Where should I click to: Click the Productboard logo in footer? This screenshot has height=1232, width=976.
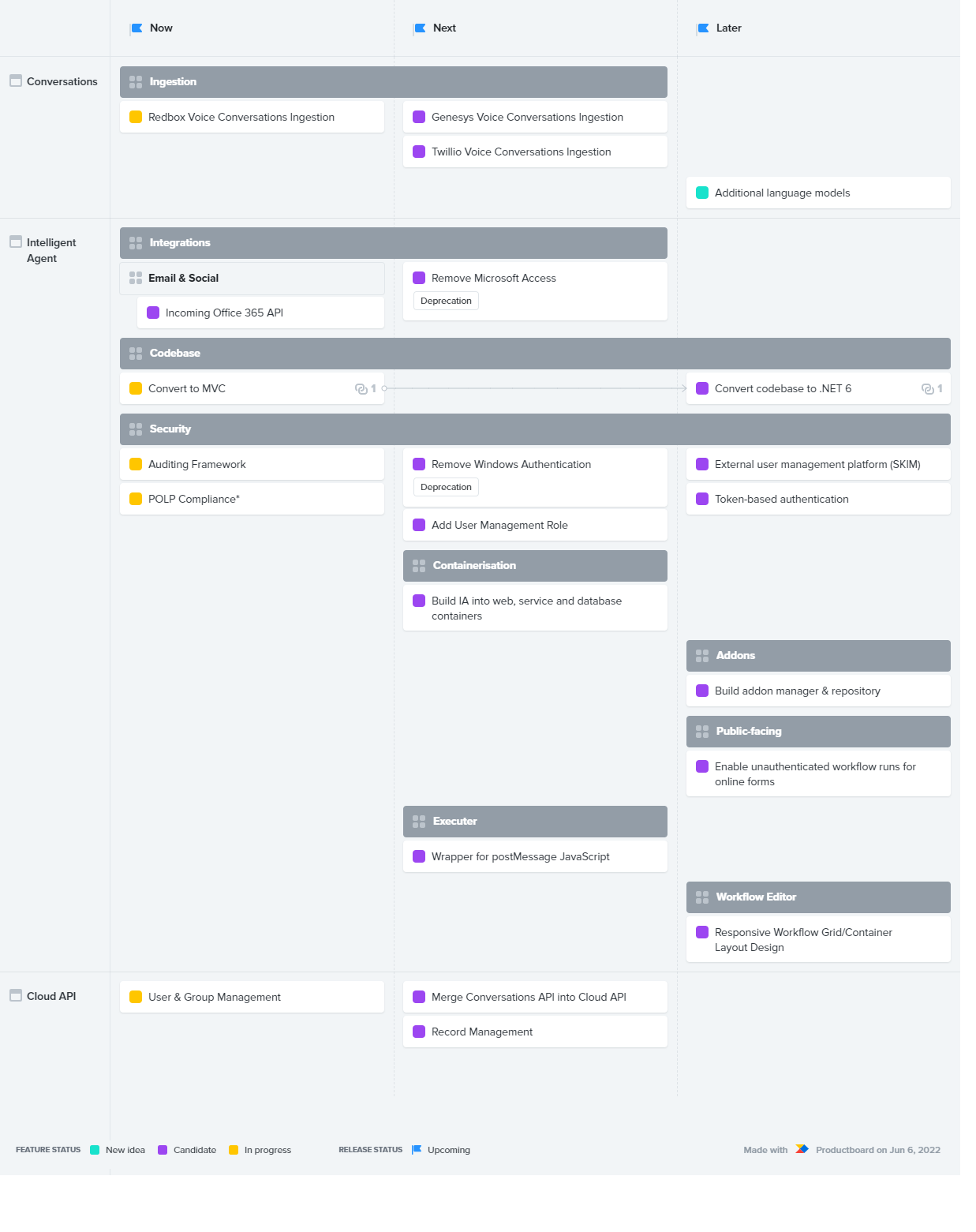pos(802,1149)
